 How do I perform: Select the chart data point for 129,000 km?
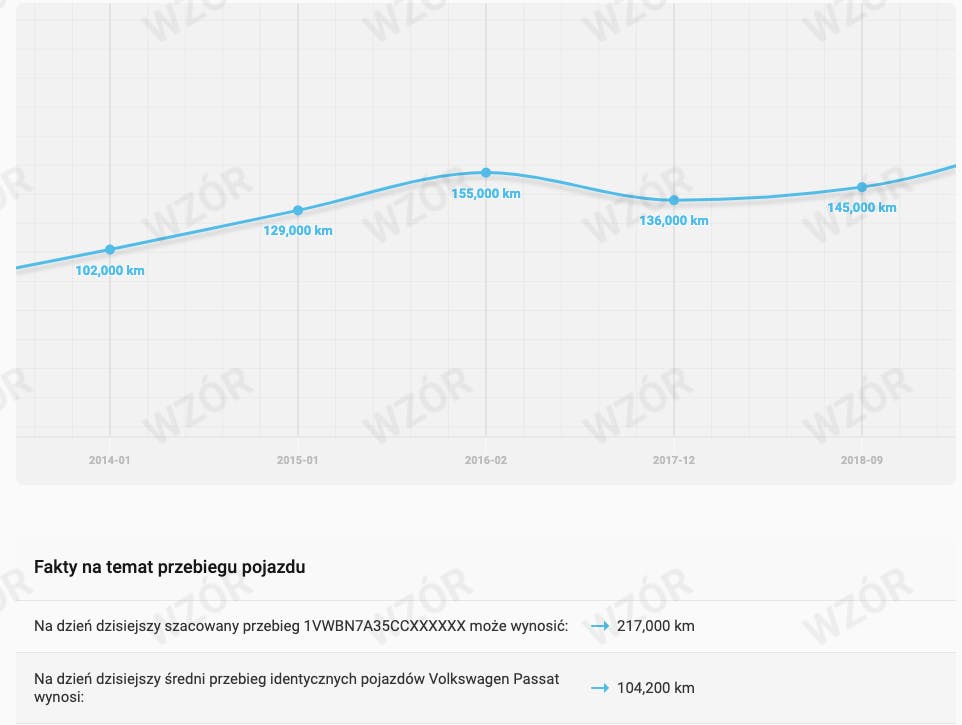[298, 210]
